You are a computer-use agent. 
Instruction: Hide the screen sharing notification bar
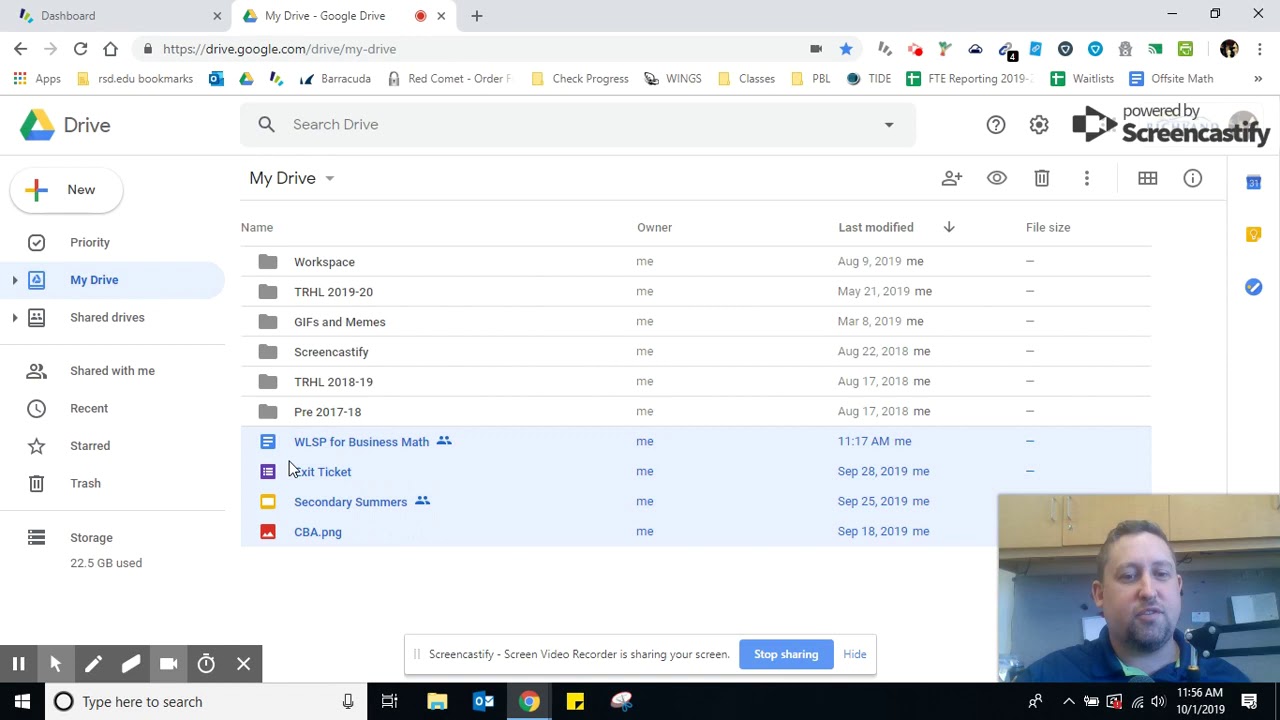tap(855, 654)
